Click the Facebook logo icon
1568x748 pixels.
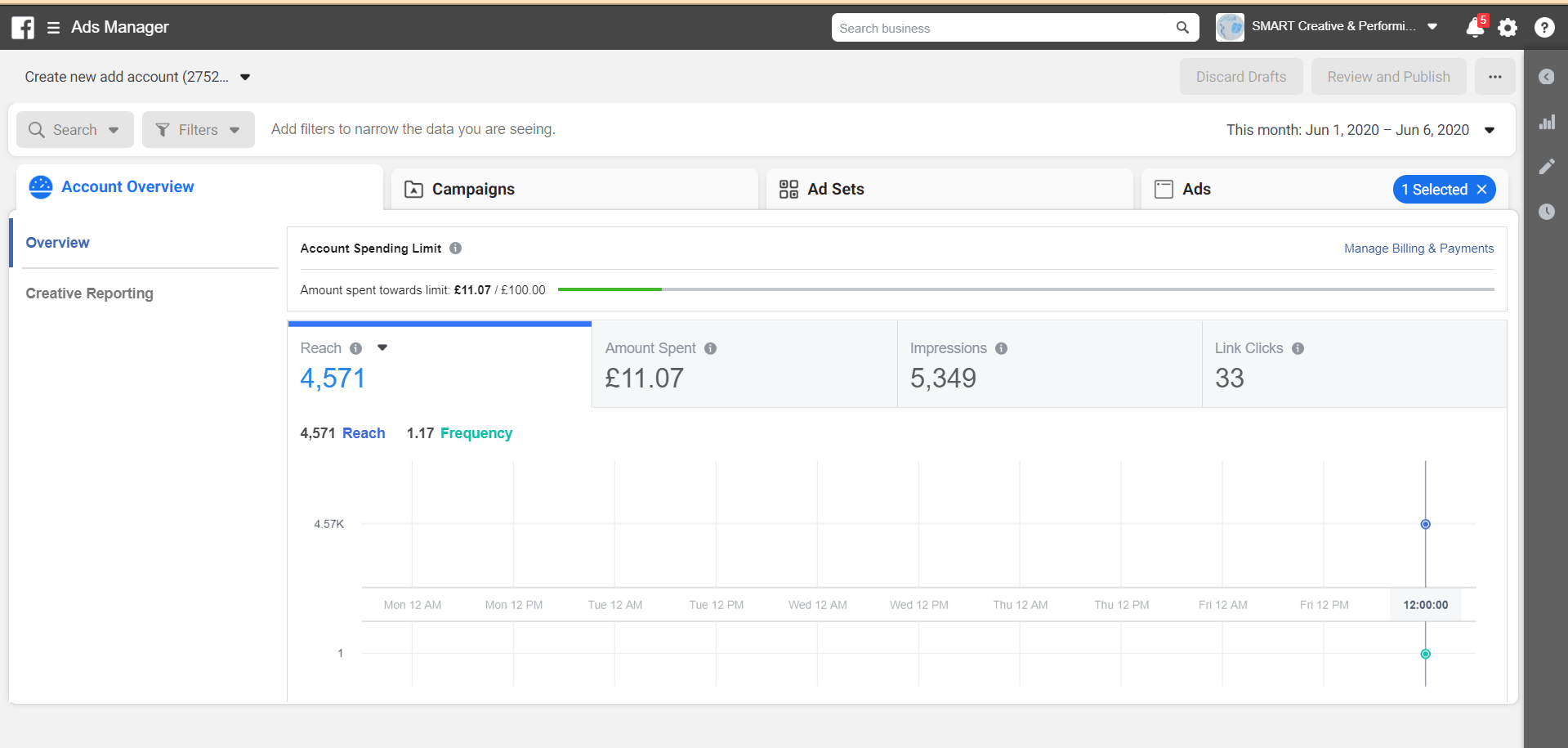tap(23, 28)
